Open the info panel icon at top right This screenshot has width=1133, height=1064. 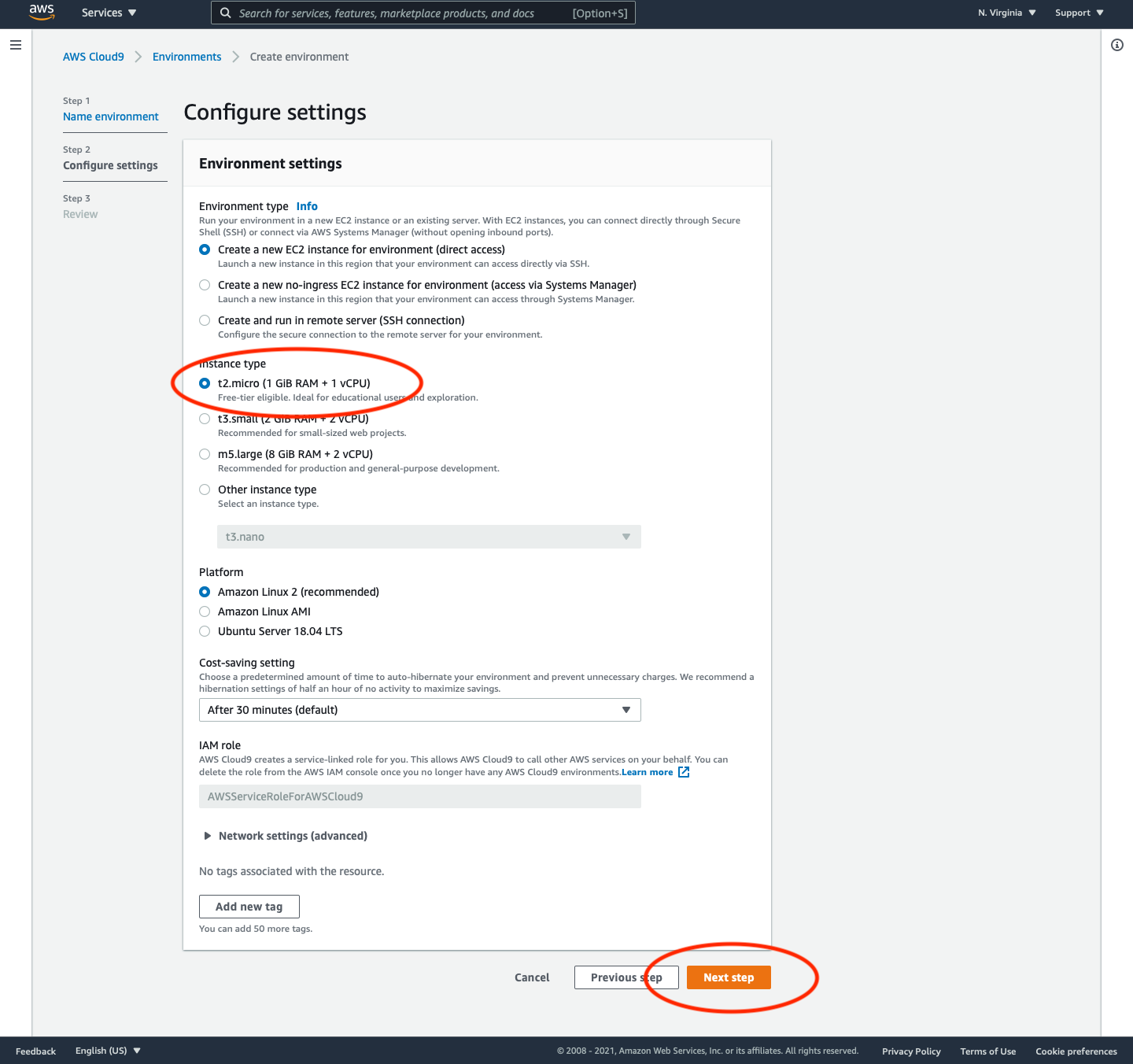pos(1116,45)
